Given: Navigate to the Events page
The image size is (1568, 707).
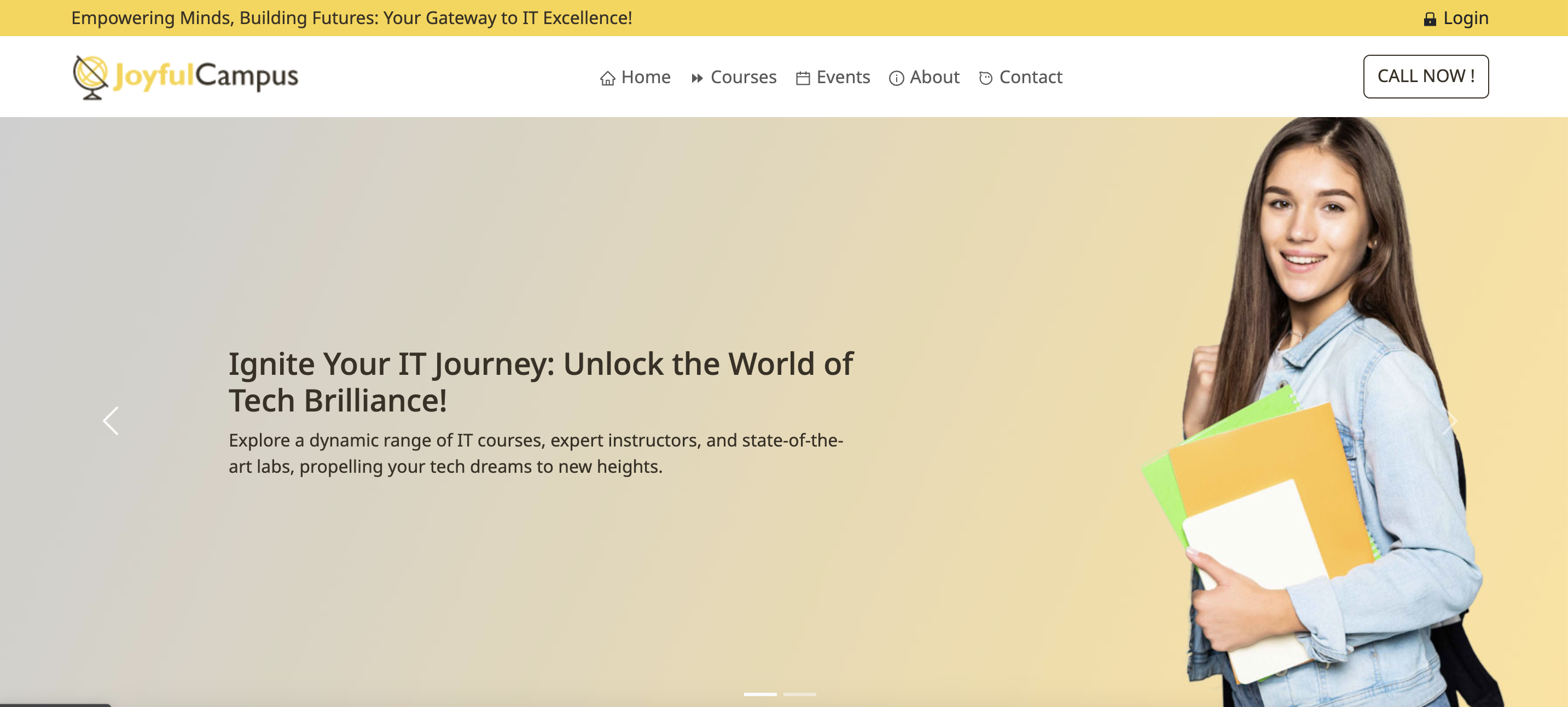Looking at the screenshot, I should 843,77.
